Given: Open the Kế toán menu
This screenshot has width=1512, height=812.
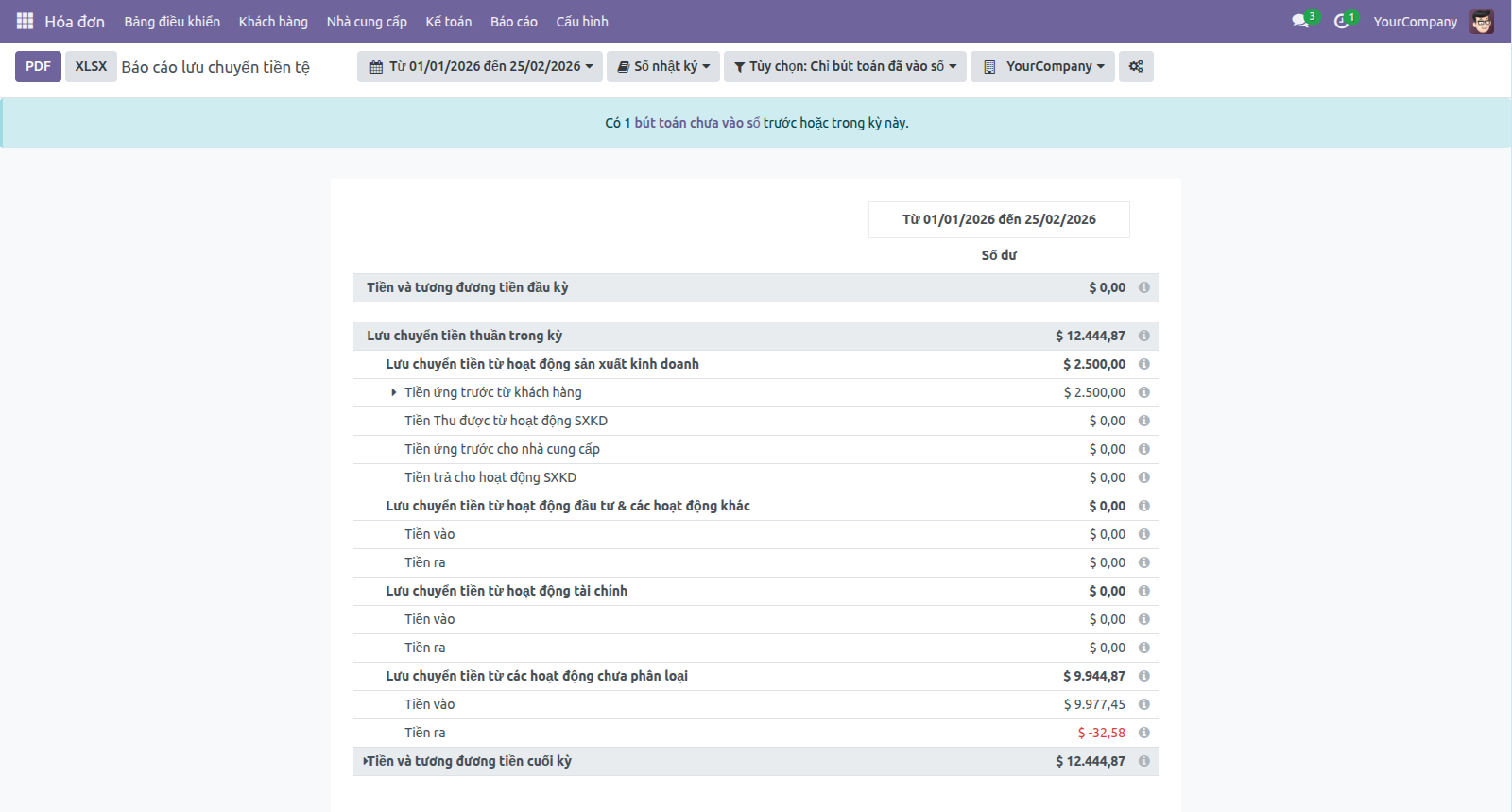Looking at the screenshot, I should [448, 21].
